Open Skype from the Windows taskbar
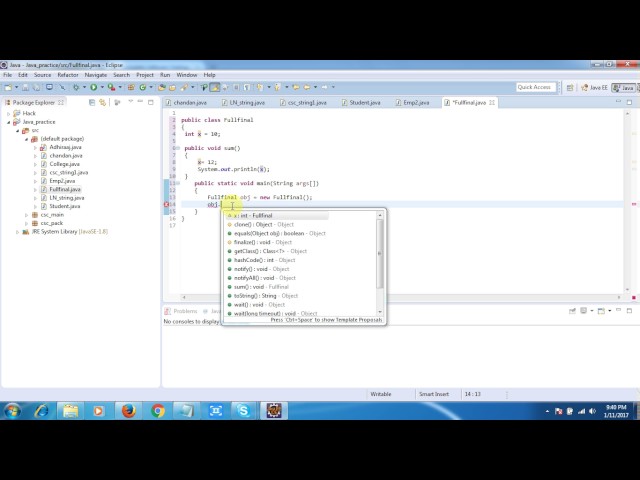This screenshot has height=480, width=640. (244, 411)
